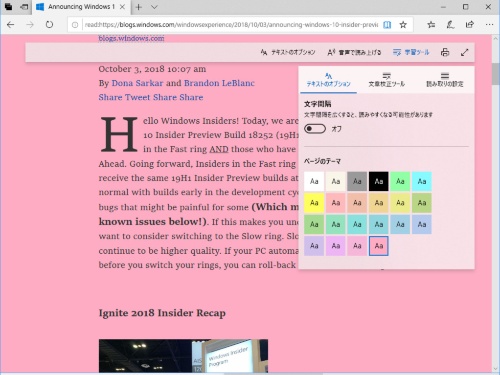Toggle reading view book icon in address bar

387,25
